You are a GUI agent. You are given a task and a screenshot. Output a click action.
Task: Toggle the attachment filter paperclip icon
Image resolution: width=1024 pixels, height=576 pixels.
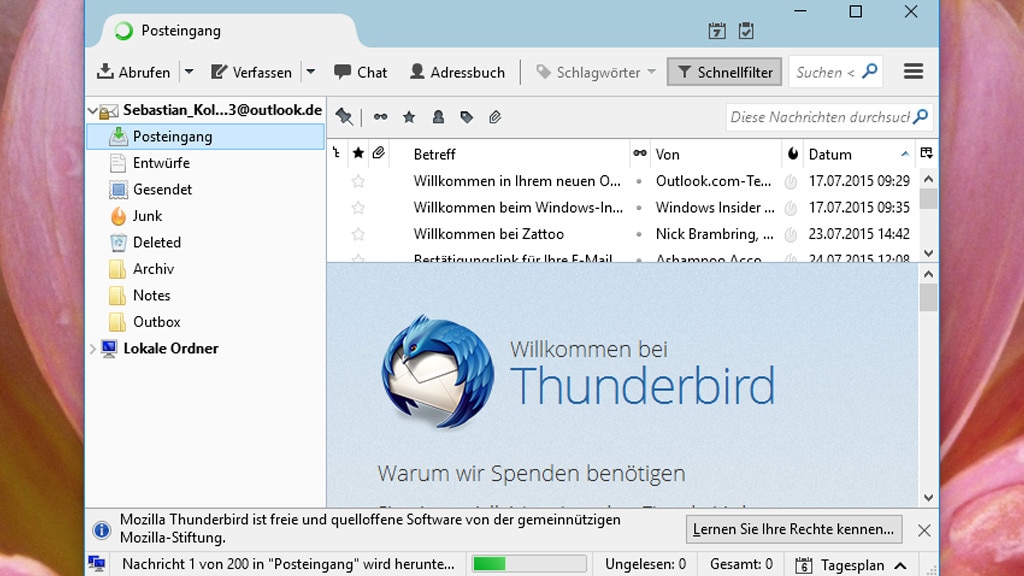pos(495,117)
